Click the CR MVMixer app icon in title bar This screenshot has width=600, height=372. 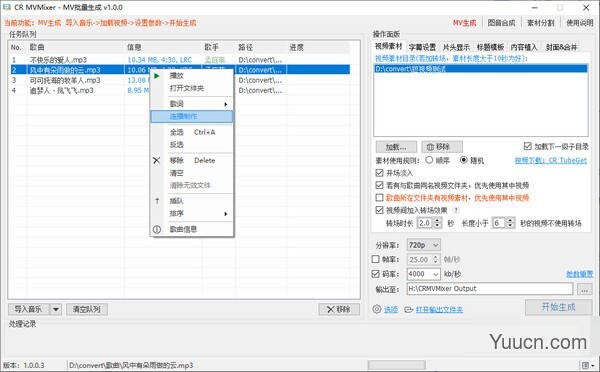(x=7, y=7)
